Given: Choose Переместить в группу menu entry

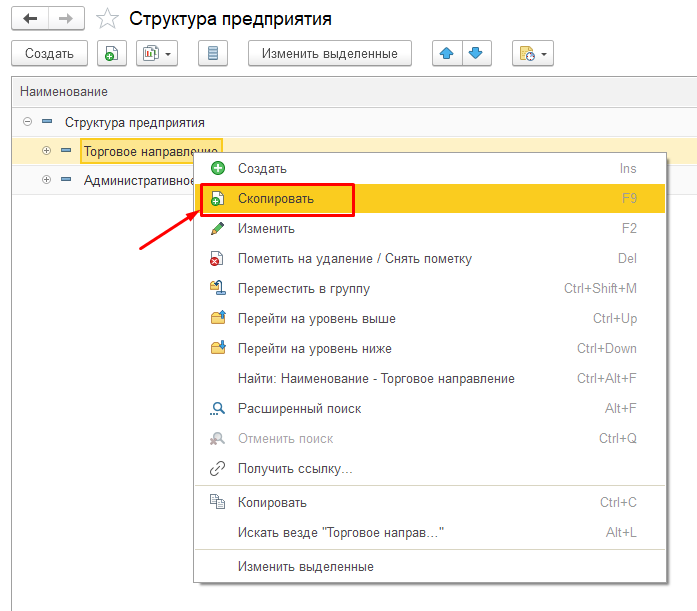Looking at the screenshot, I should coord(430,288).
